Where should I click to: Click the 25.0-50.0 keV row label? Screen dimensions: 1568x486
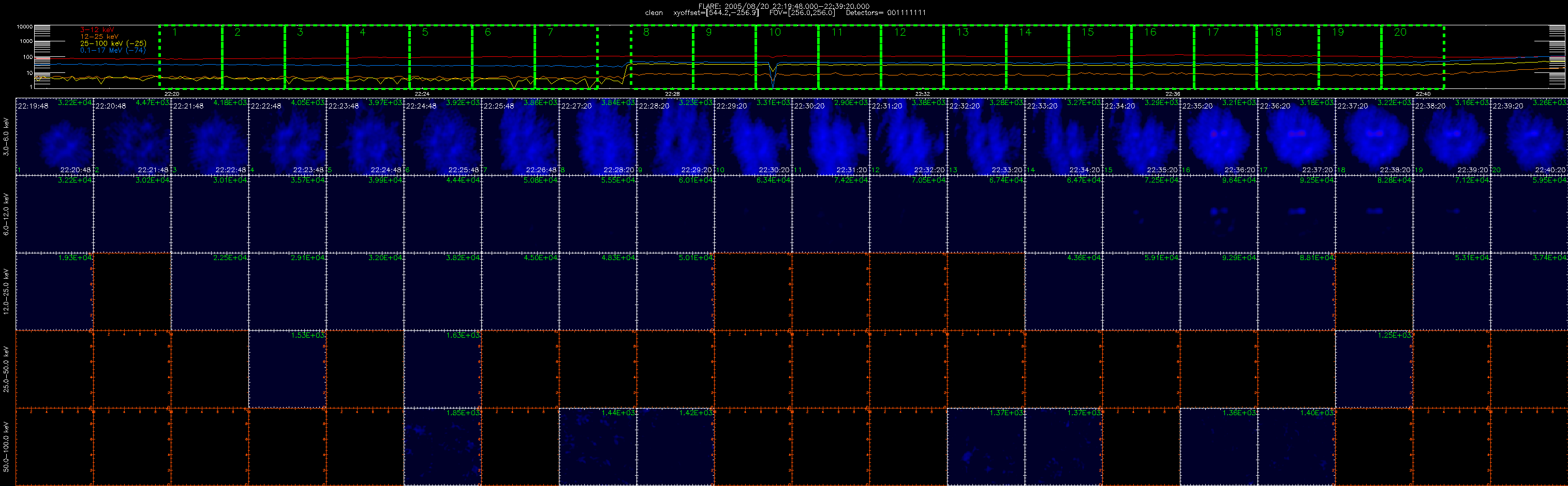pyautogui.click(x=6, y=369)
